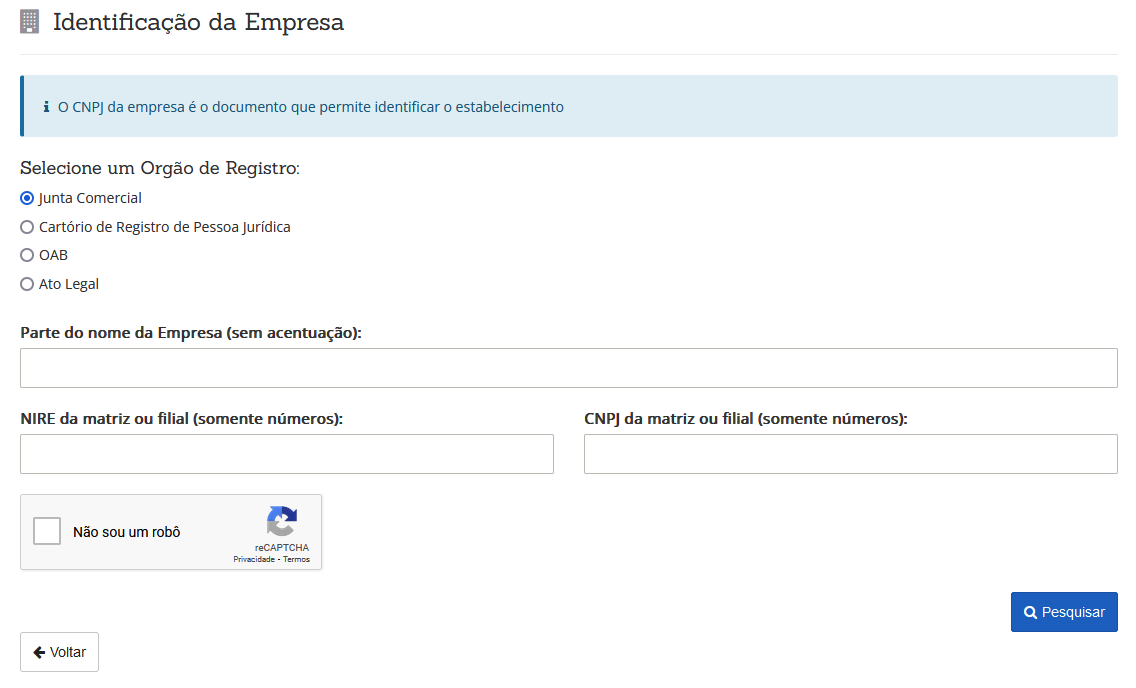Select the OAB registry option

tap(27, 255)
